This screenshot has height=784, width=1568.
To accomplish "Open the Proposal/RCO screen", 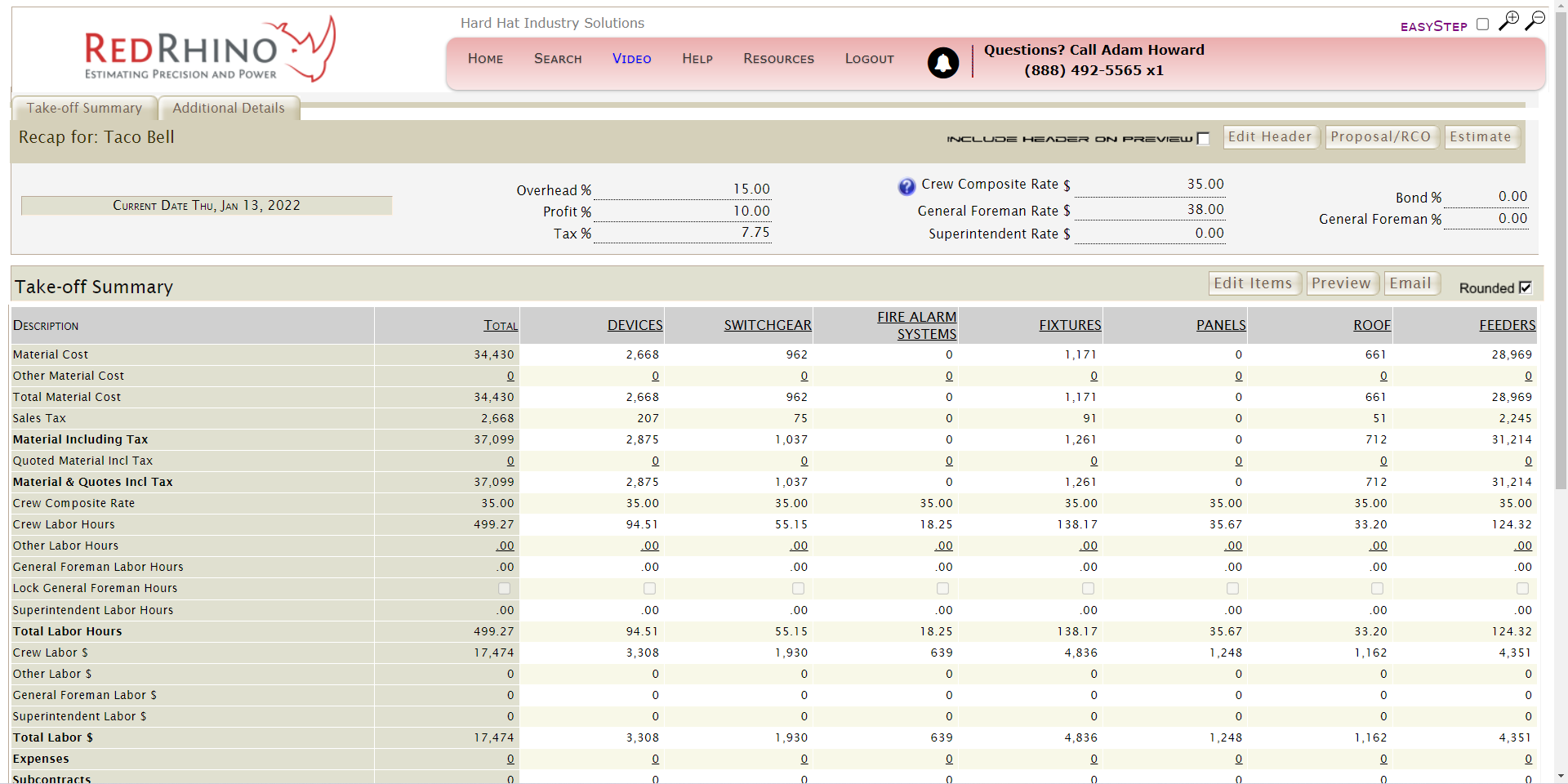I will coord(1381,136).
